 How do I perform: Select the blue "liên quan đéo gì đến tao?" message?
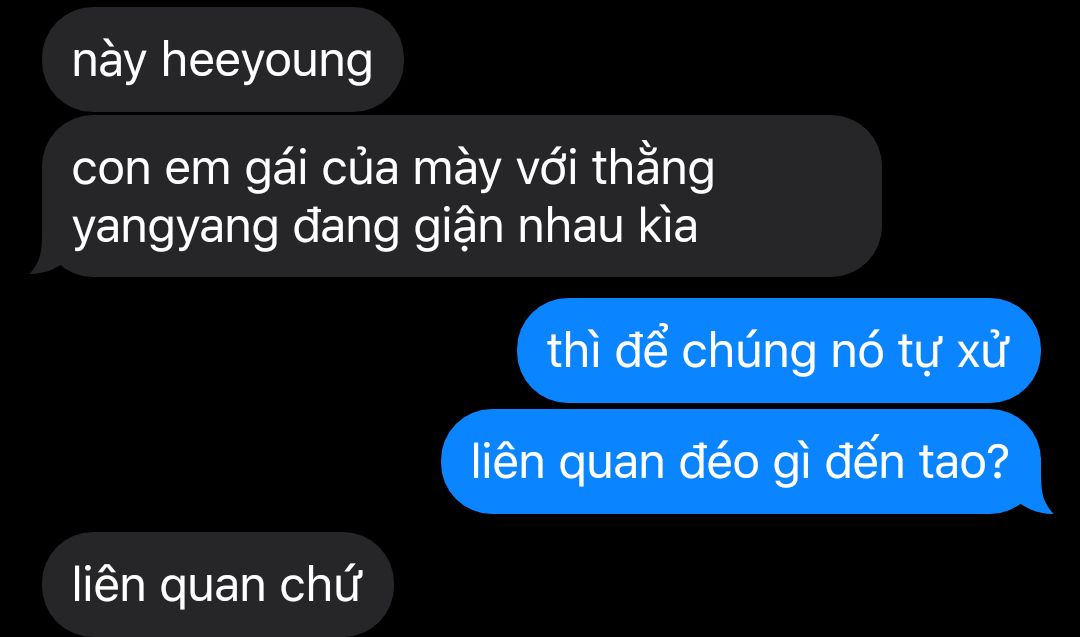[742, 461]
